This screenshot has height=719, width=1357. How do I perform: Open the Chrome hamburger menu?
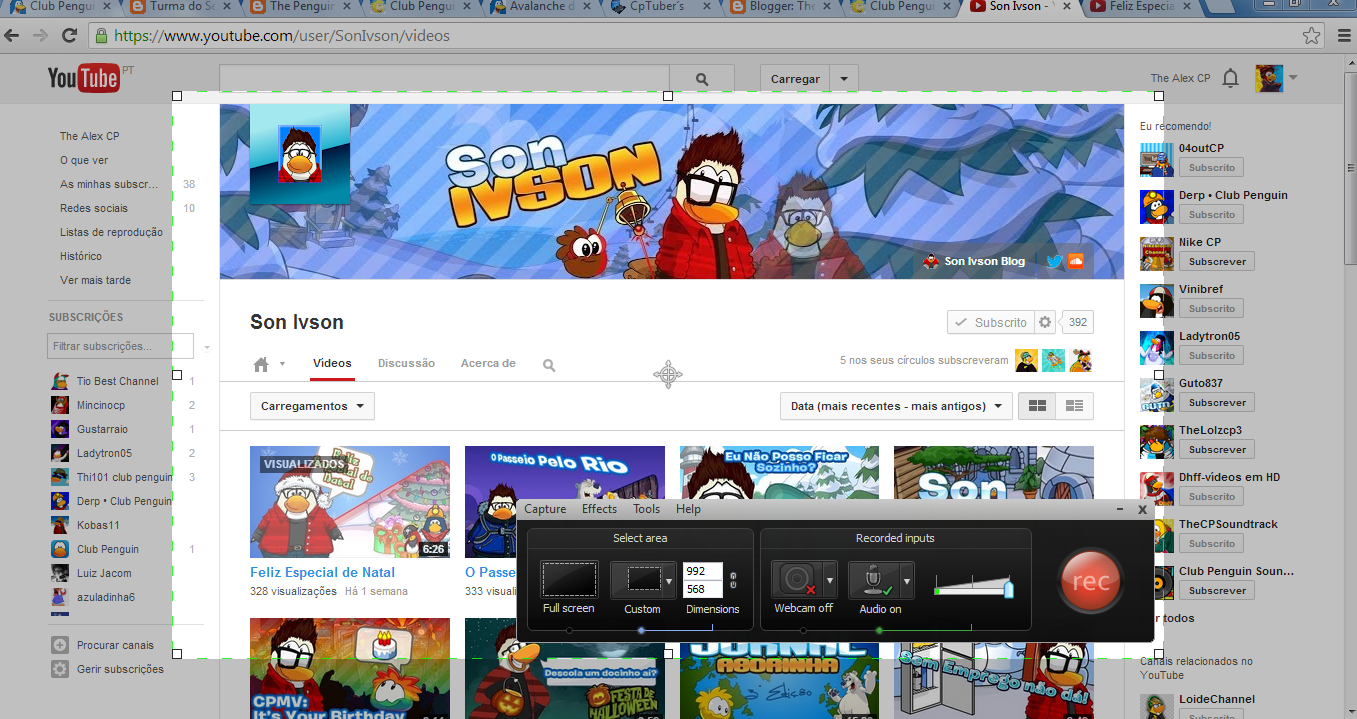coord(1343,36)
